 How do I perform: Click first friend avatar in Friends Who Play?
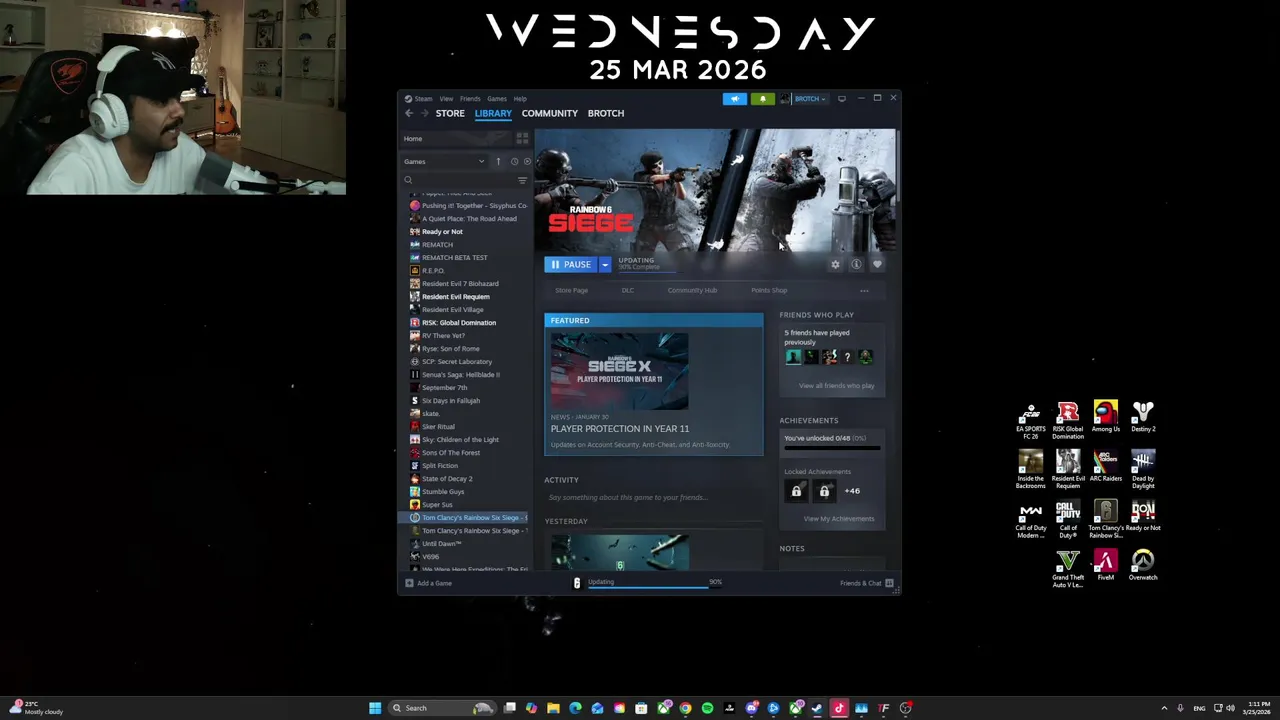tap(793, 357)
